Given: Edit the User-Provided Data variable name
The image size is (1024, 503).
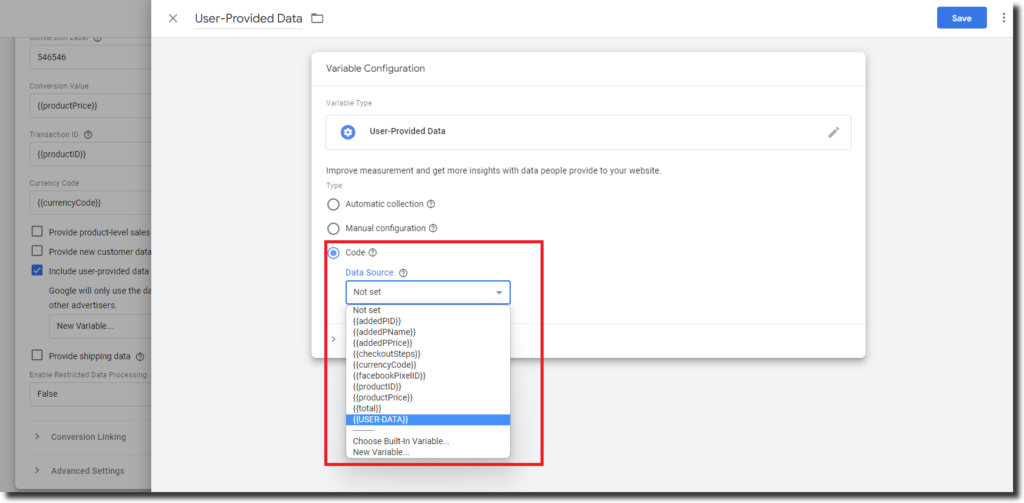Looking at the screenshot, I should point(248,18).
